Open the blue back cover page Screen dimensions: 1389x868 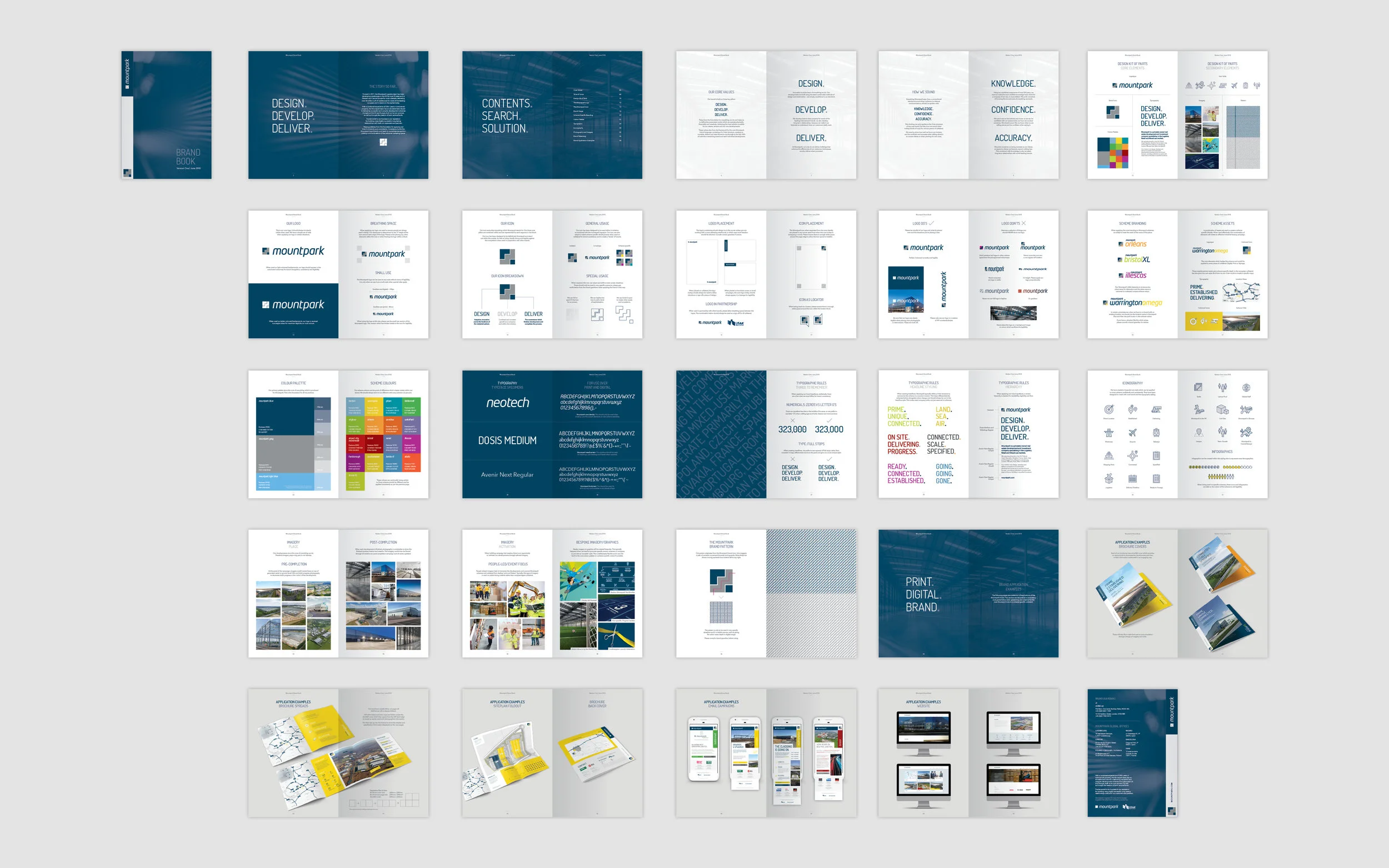pos(1132,753)
